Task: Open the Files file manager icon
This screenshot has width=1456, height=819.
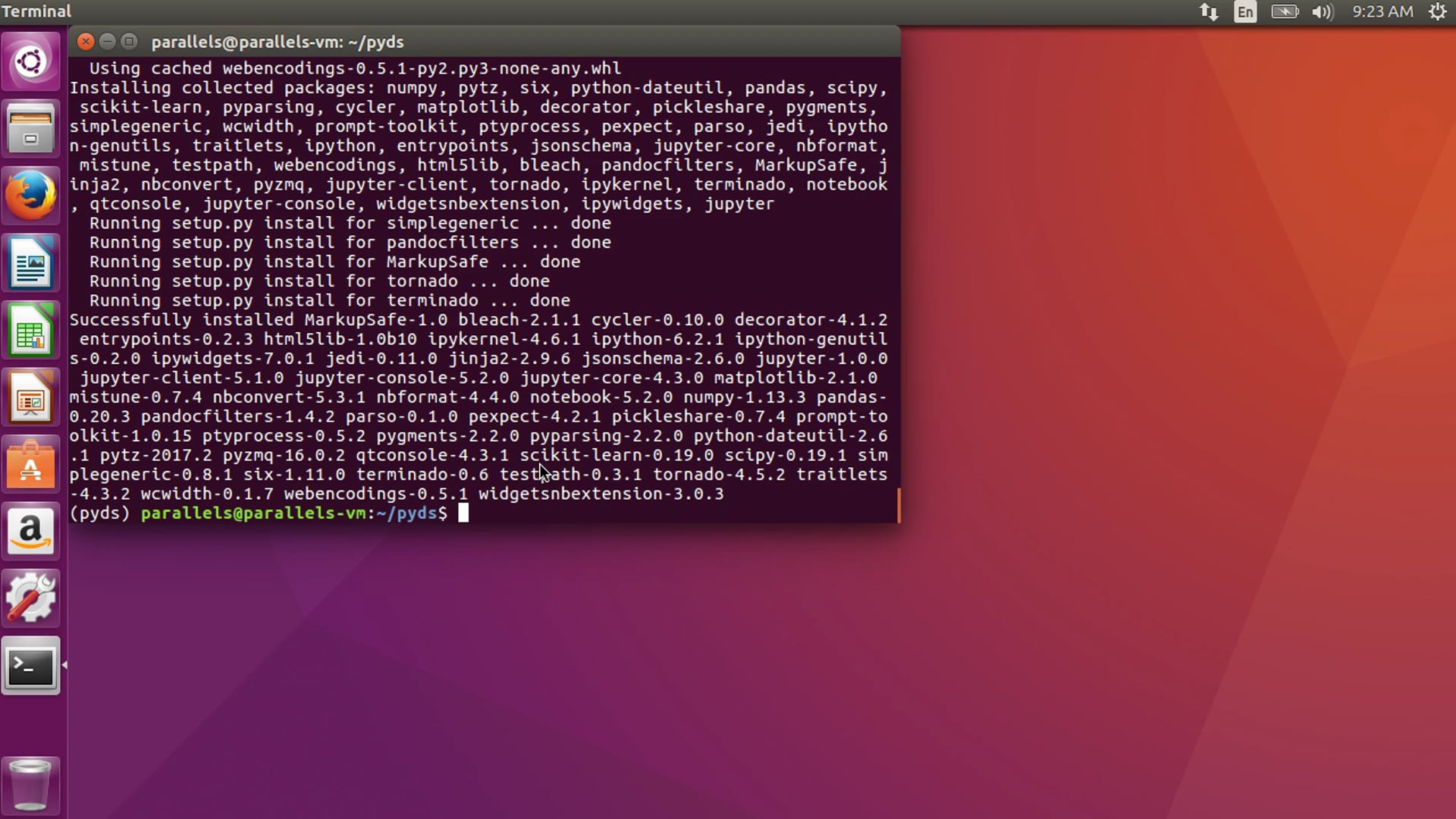Action: [30, 128]
